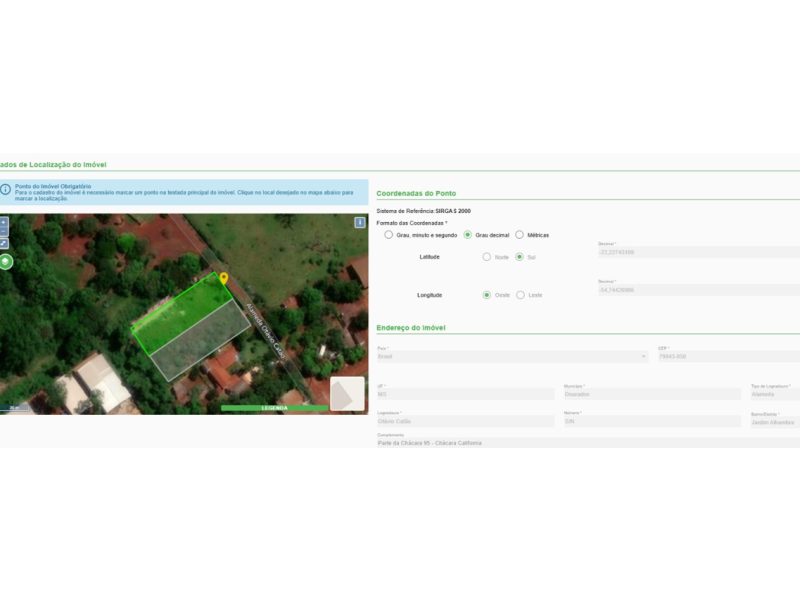Click the info icon in blue notice

click(x=6, y=189)
